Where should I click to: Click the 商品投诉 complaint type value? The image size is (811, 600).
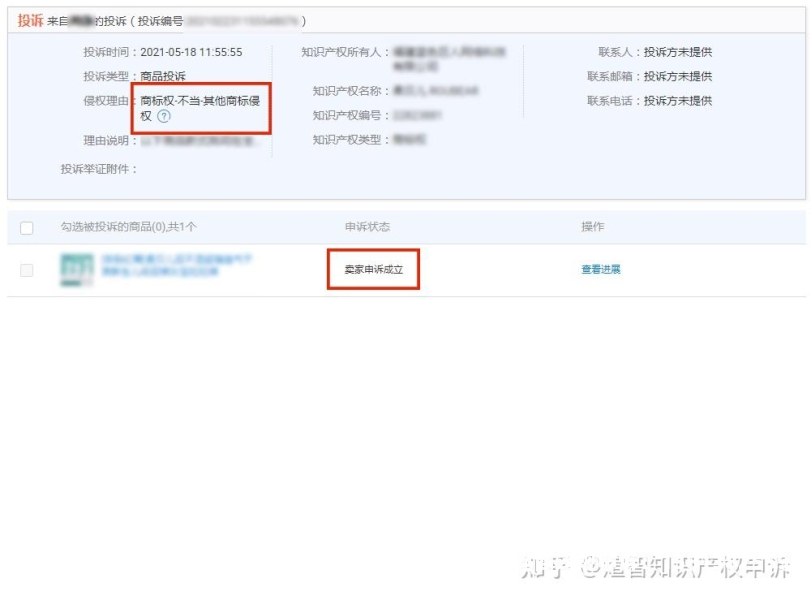click(x=163, y=76)
